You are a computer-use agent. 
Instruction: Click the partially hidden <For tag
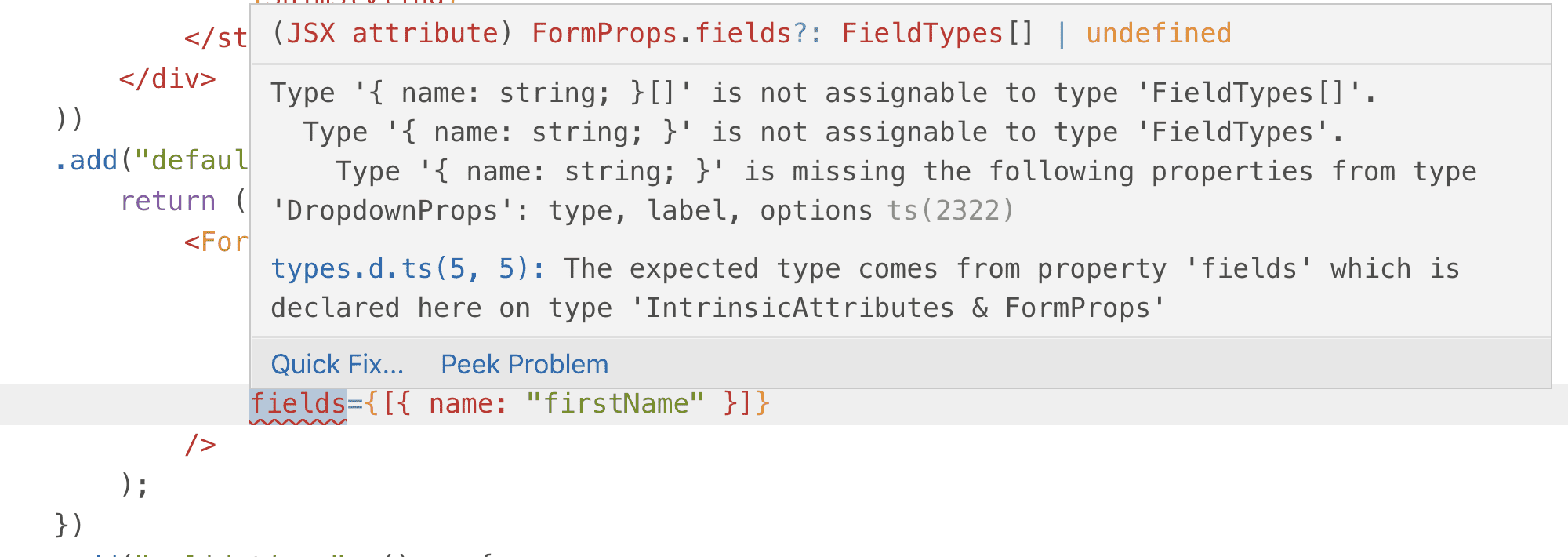tap(216, 242)
